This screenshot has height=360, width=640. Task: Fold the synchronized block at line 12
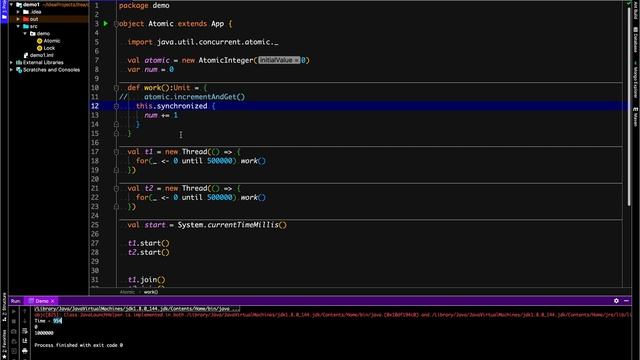click(116, 106)
